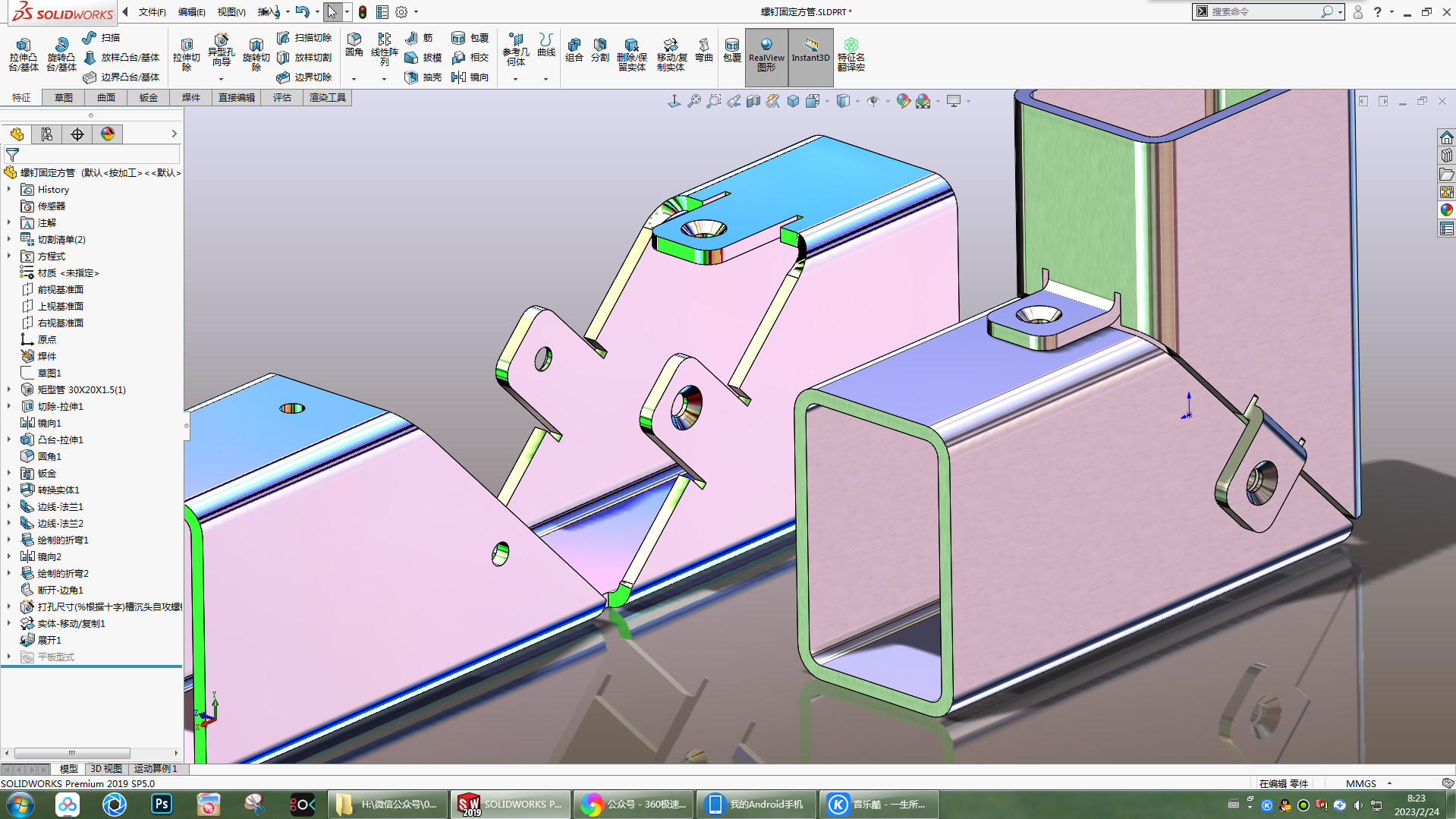Expand the History tree node
Viewport: 1456px width, 819px height.
9,190
